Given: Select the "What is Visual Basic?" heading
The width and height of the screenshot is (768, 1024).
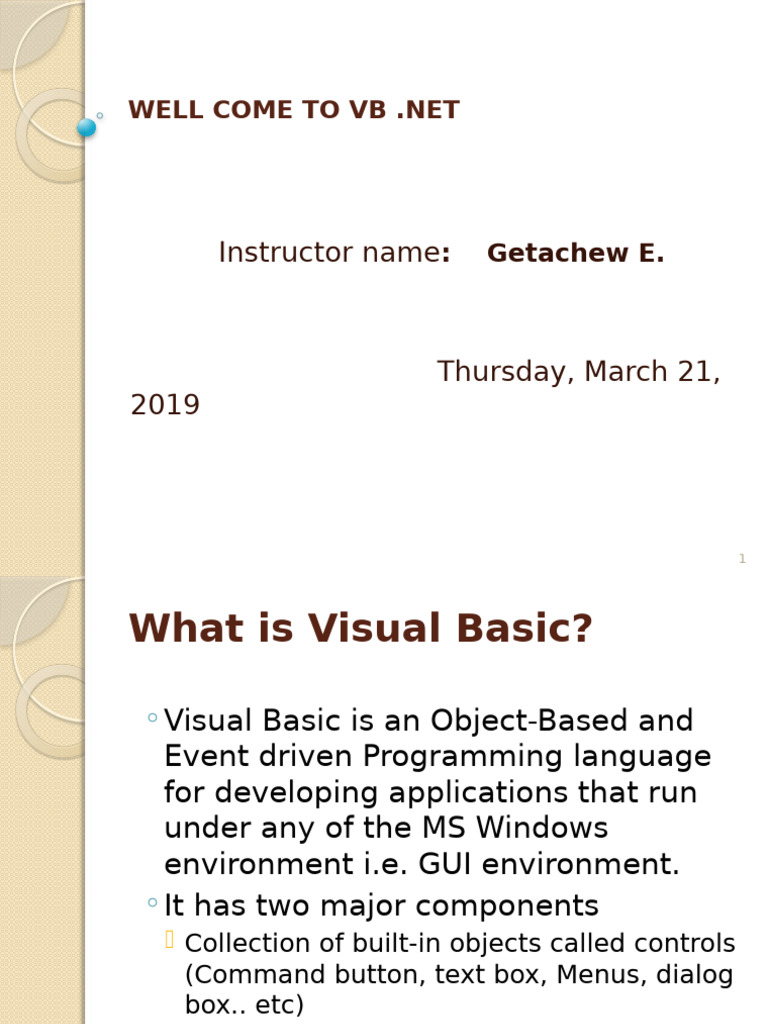Looking at the screenshot, I should click(361, 629).
